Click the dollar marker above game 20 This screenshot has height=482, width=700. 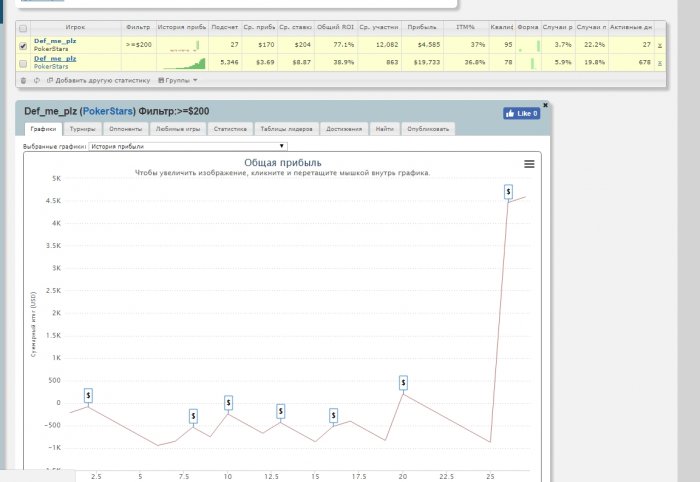[403, 382]
